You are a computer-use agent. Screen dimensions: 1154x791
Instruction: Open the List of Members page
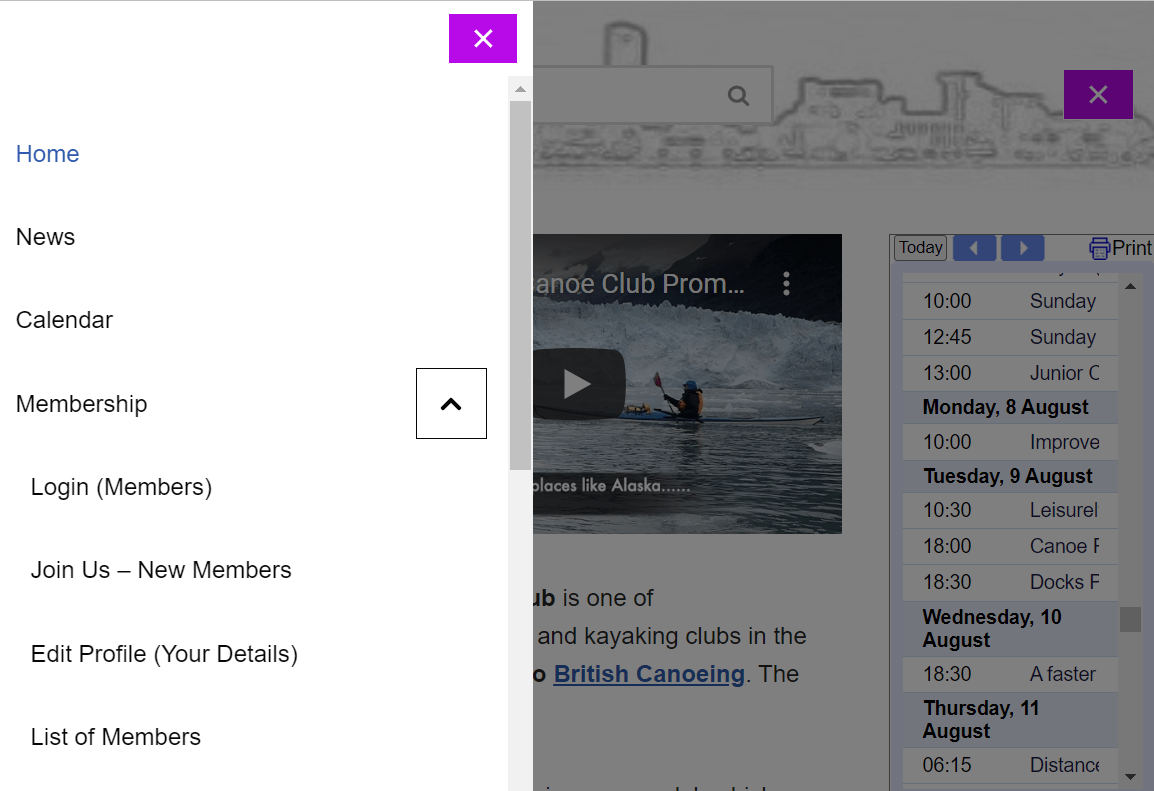(x=116, y=736)
